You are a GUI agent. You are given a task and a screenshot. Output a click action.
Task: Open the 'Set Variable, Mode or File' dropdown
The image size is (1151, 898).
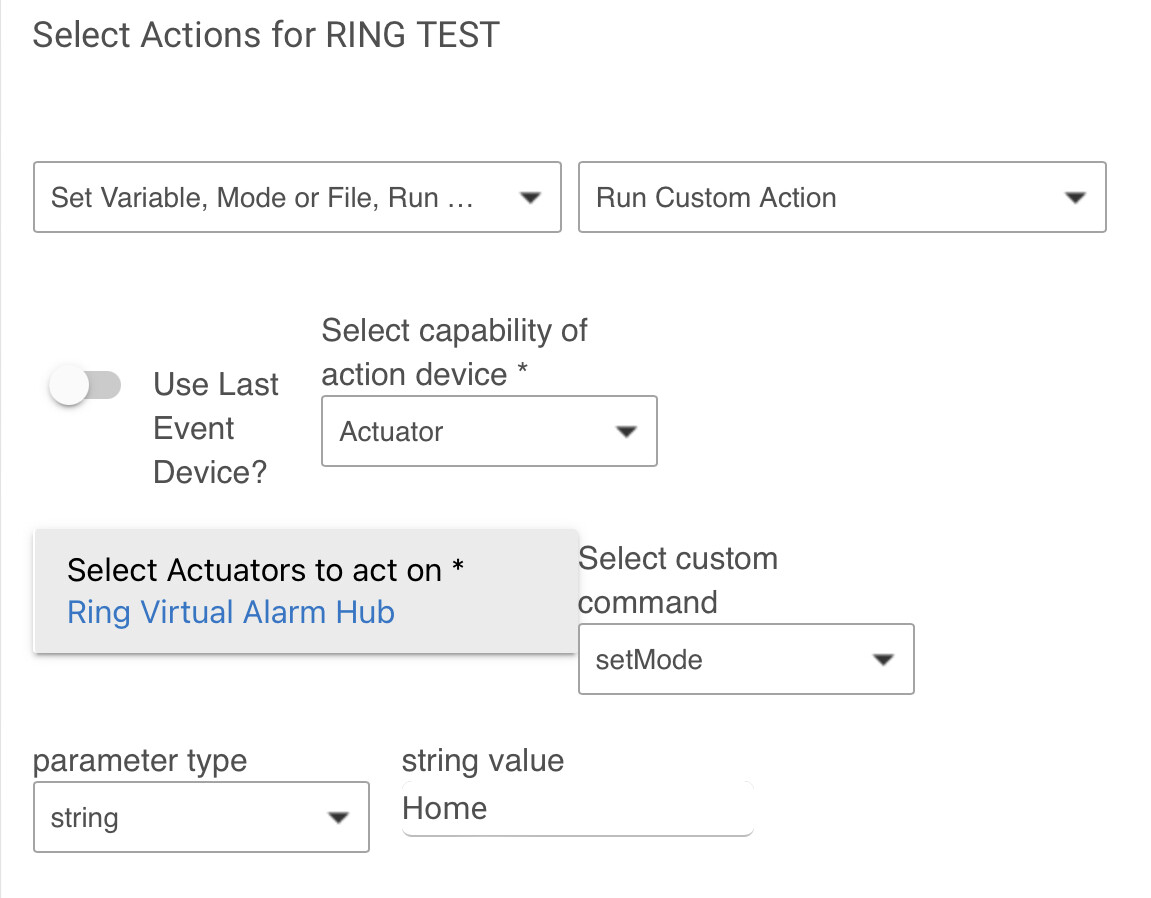click(x=297, y=197)
